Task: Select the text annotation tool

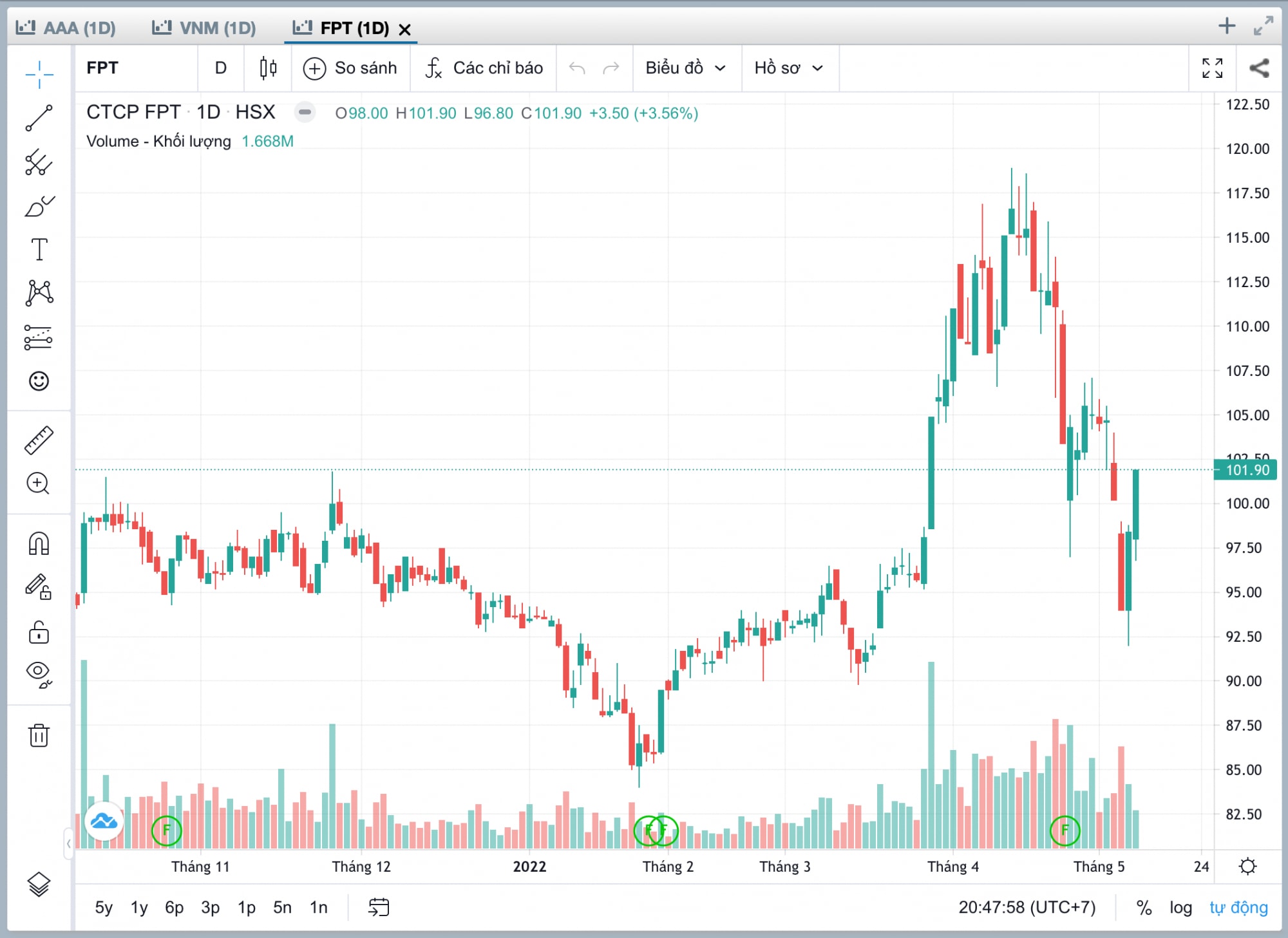Action: pyautogui.click(x=39, y=249)
